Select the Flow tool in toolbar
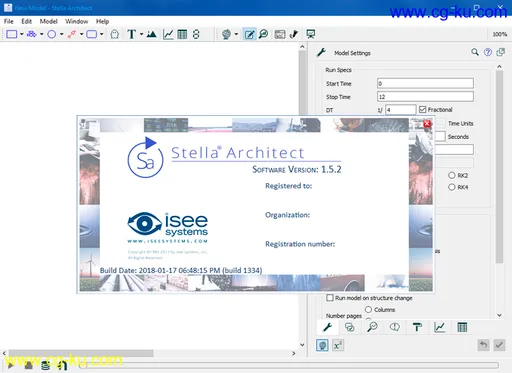Screen dimensions: 512x373 click(31, 34)
